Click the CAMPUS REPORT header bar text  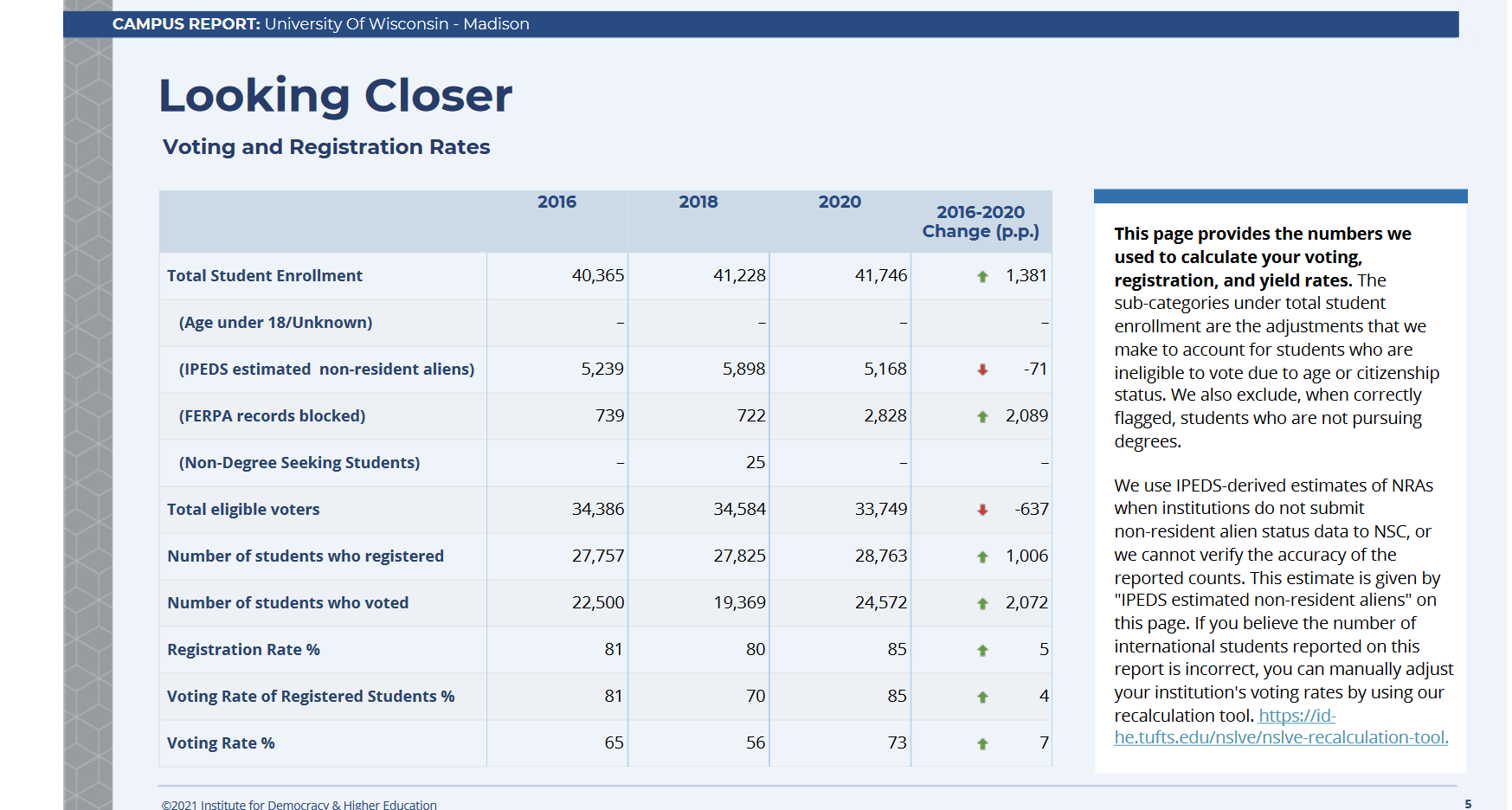pos(321,24)
